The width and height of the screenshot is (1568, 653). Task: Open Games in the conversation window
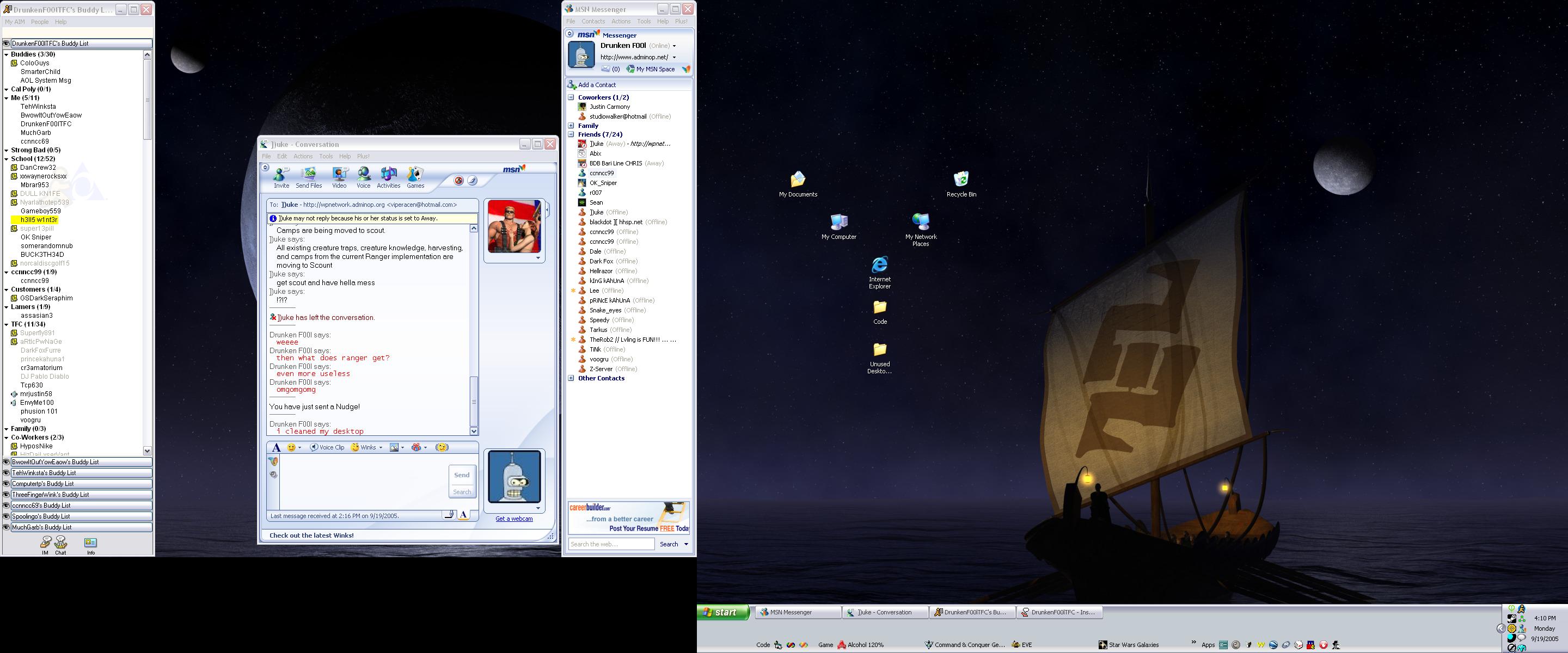tap(415, 178)
